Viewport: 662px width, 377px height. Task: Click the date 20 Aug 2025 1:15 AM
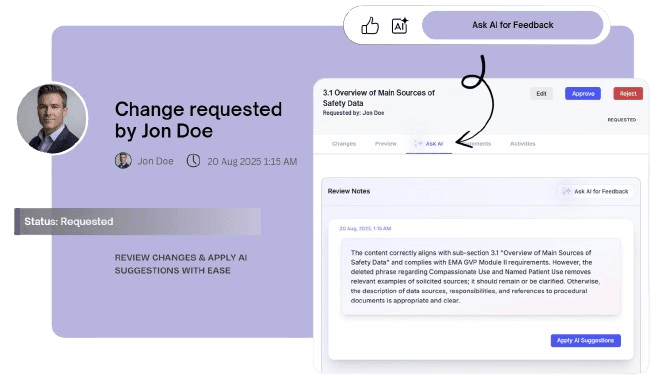tap(252, 161)
